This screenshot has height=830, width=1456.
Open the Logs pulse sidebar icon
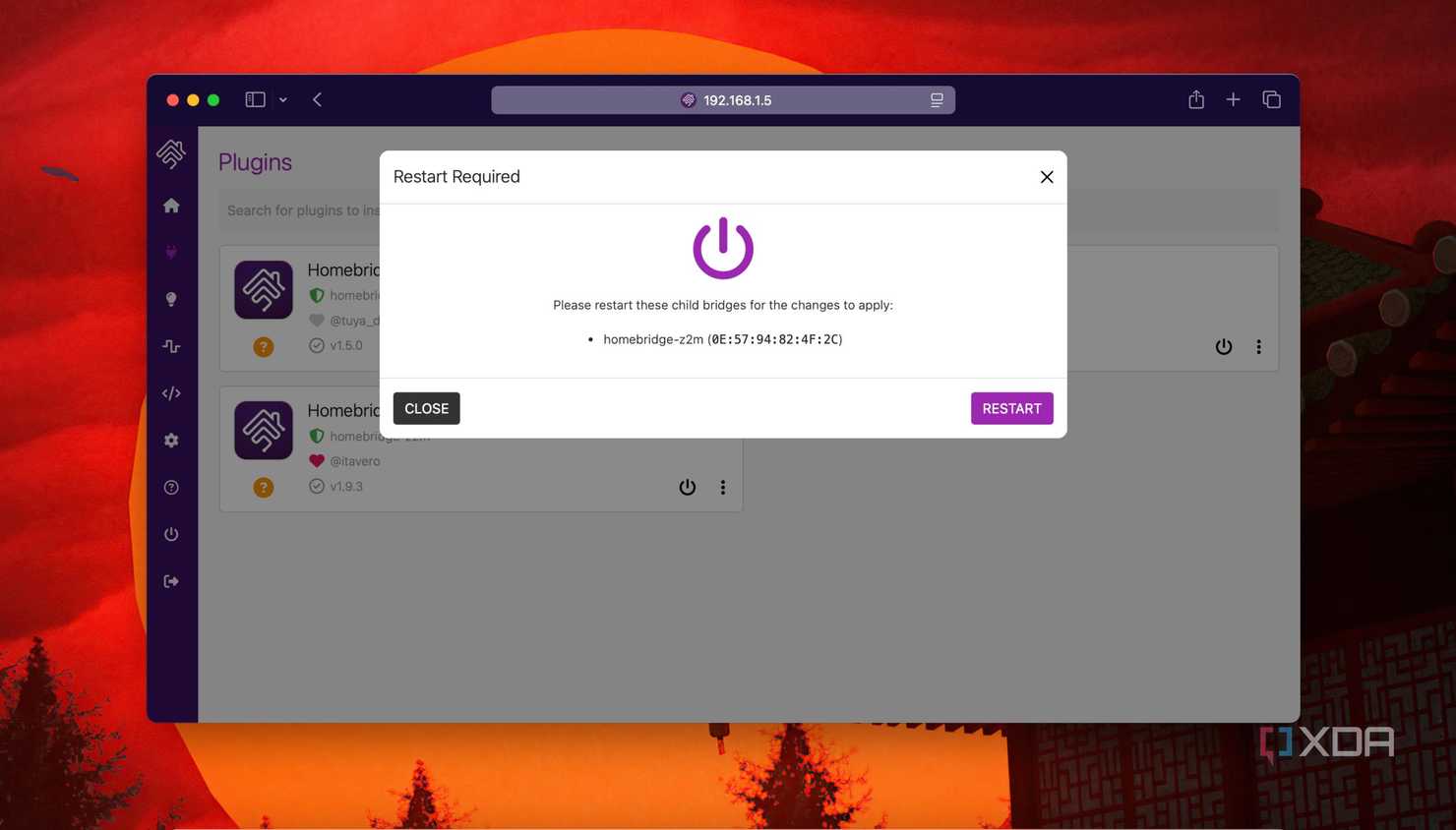tap(171, 346)
